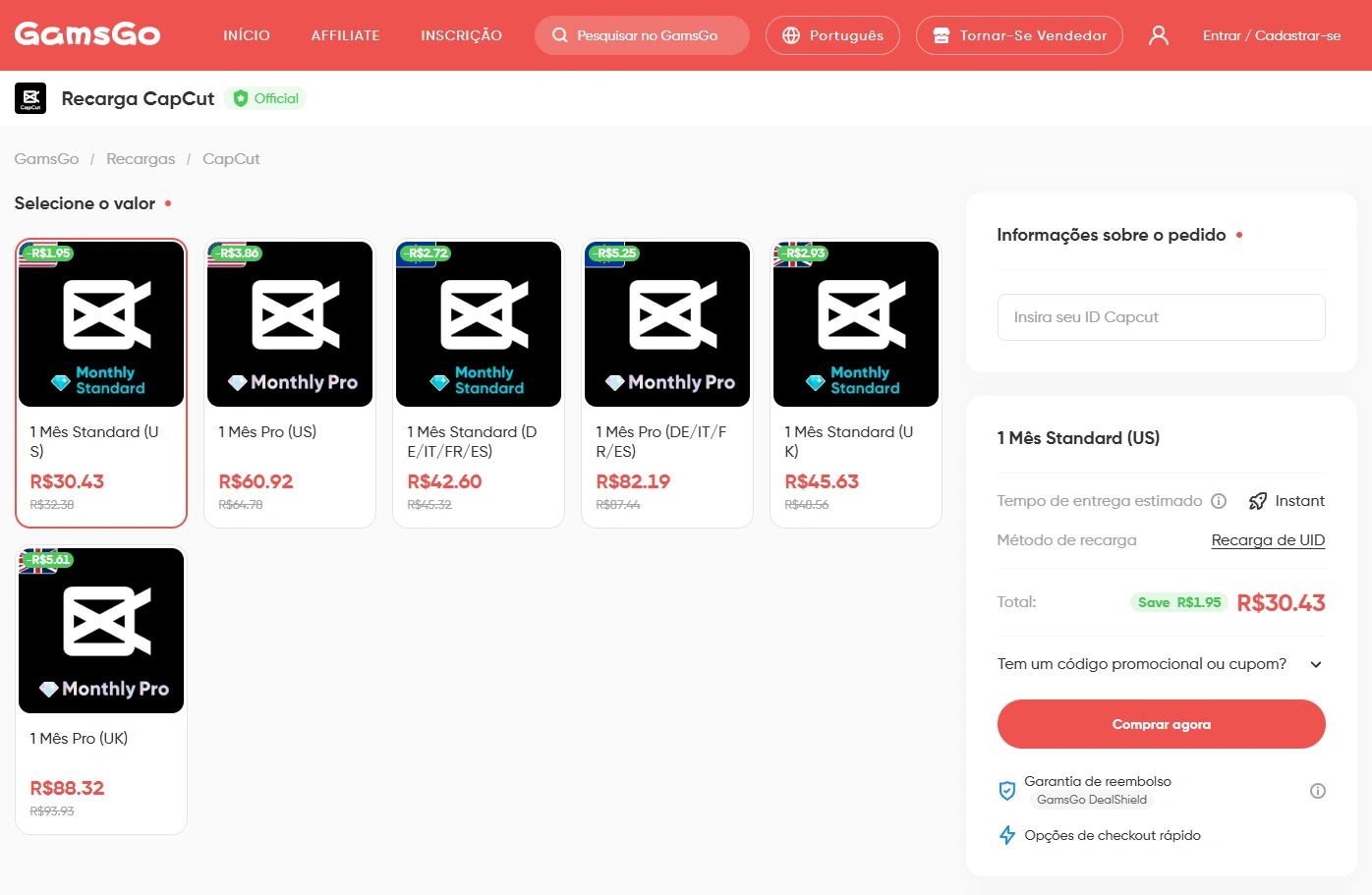Click the lightning checkout icon

pyautogui.click(x=1006, y=835)
